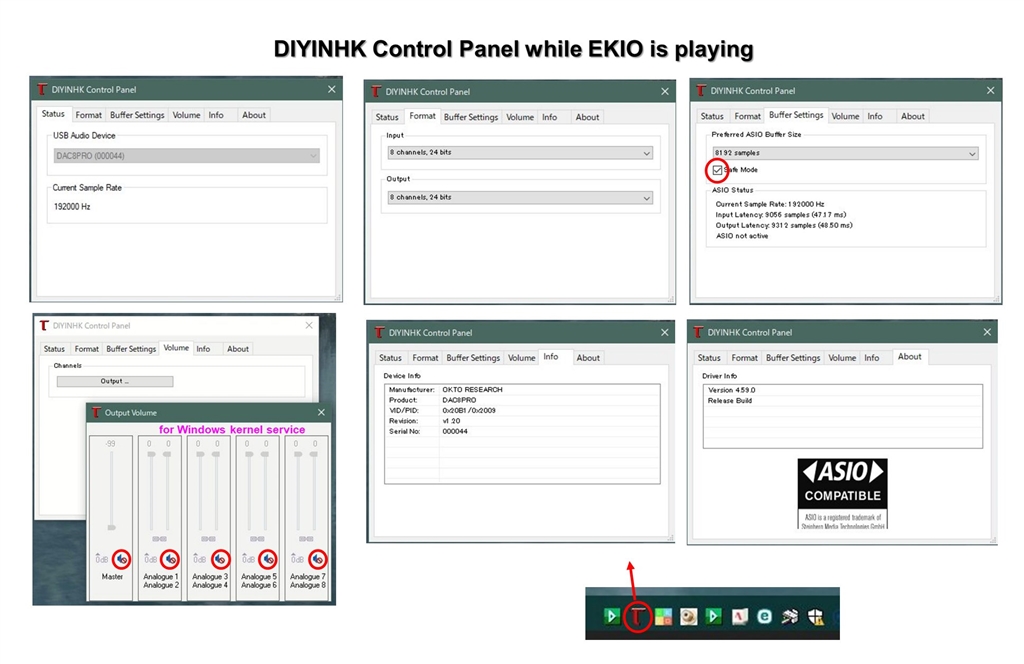Click 0dB reset icon for Analogue 7/8
Screen dimensions: 1024x664
click(x=297, y=559)
